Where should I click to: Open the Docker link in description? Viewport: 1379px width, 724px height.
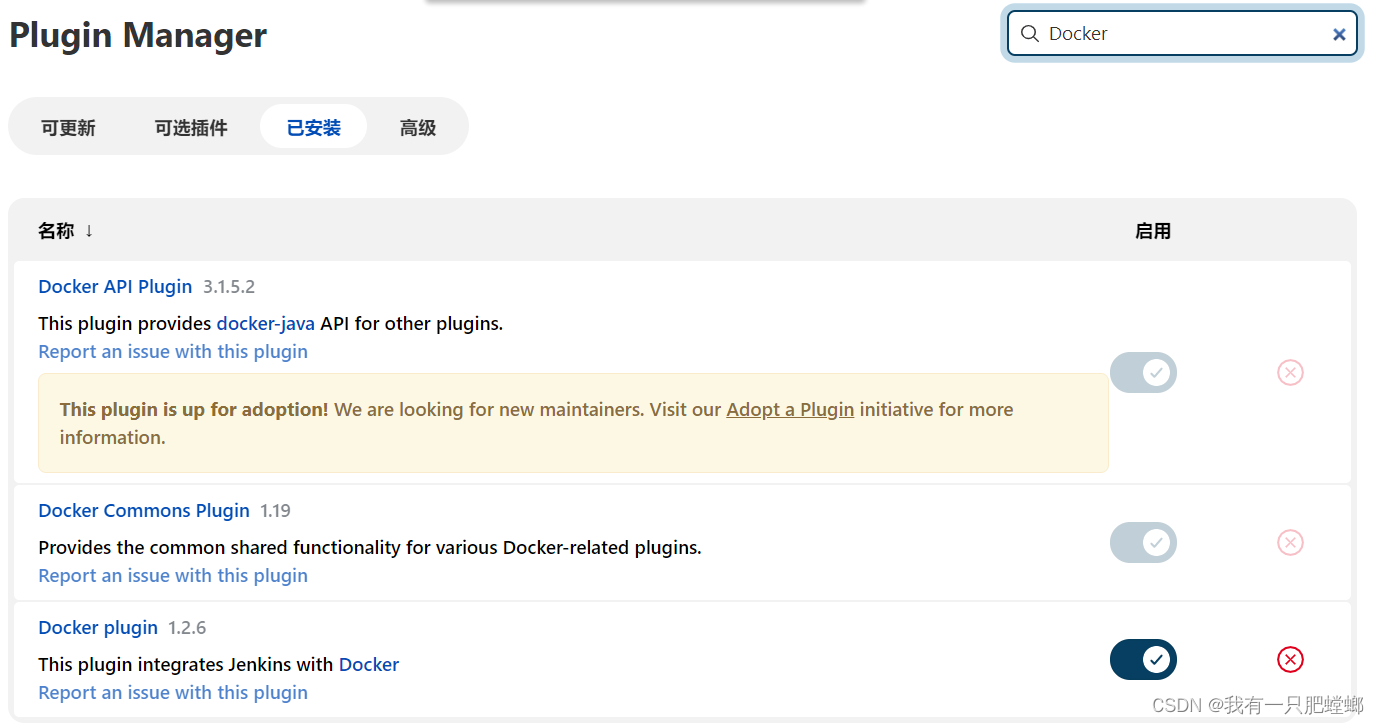pos(369,665)
